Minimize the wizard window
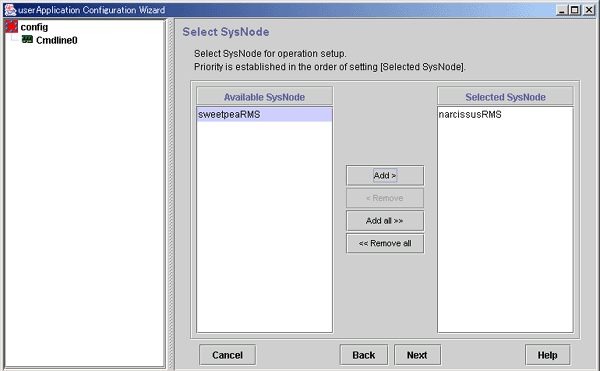Image resolution: width=600 pixels, height=371 pixels. pos(561,10)
